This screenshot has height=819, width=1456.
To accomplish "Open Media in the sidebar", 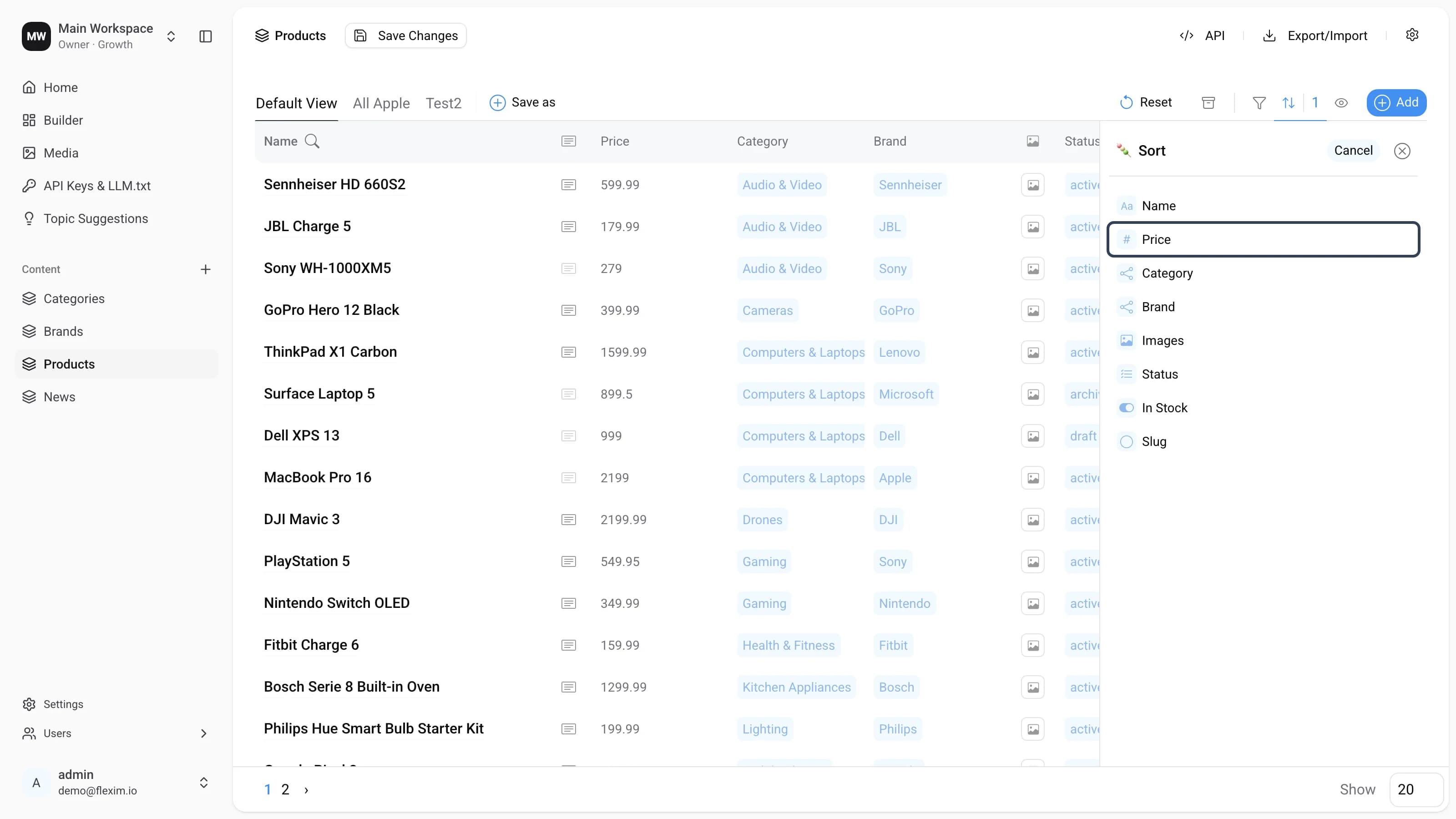I will point(116,153).
